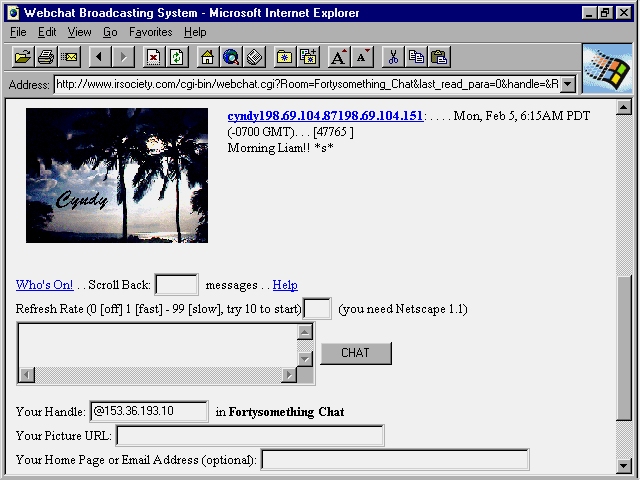Click the page's vertical scrollbar down arrow
640x480 pixels.
point(625,465)
